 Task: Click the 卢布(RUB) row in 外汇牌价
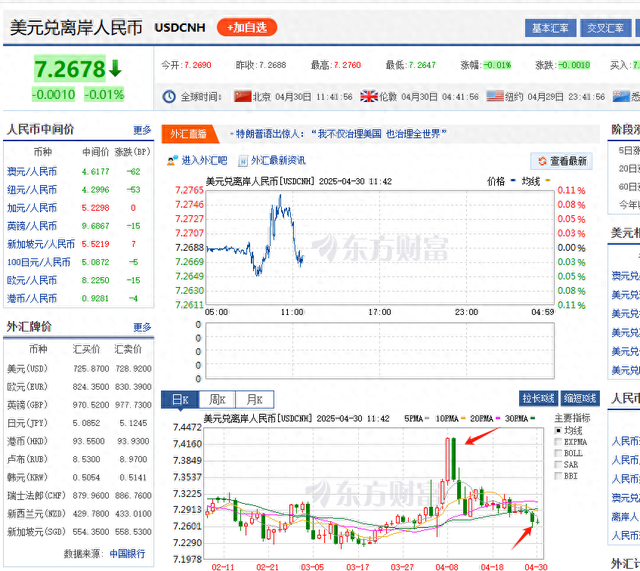[79, 459]
